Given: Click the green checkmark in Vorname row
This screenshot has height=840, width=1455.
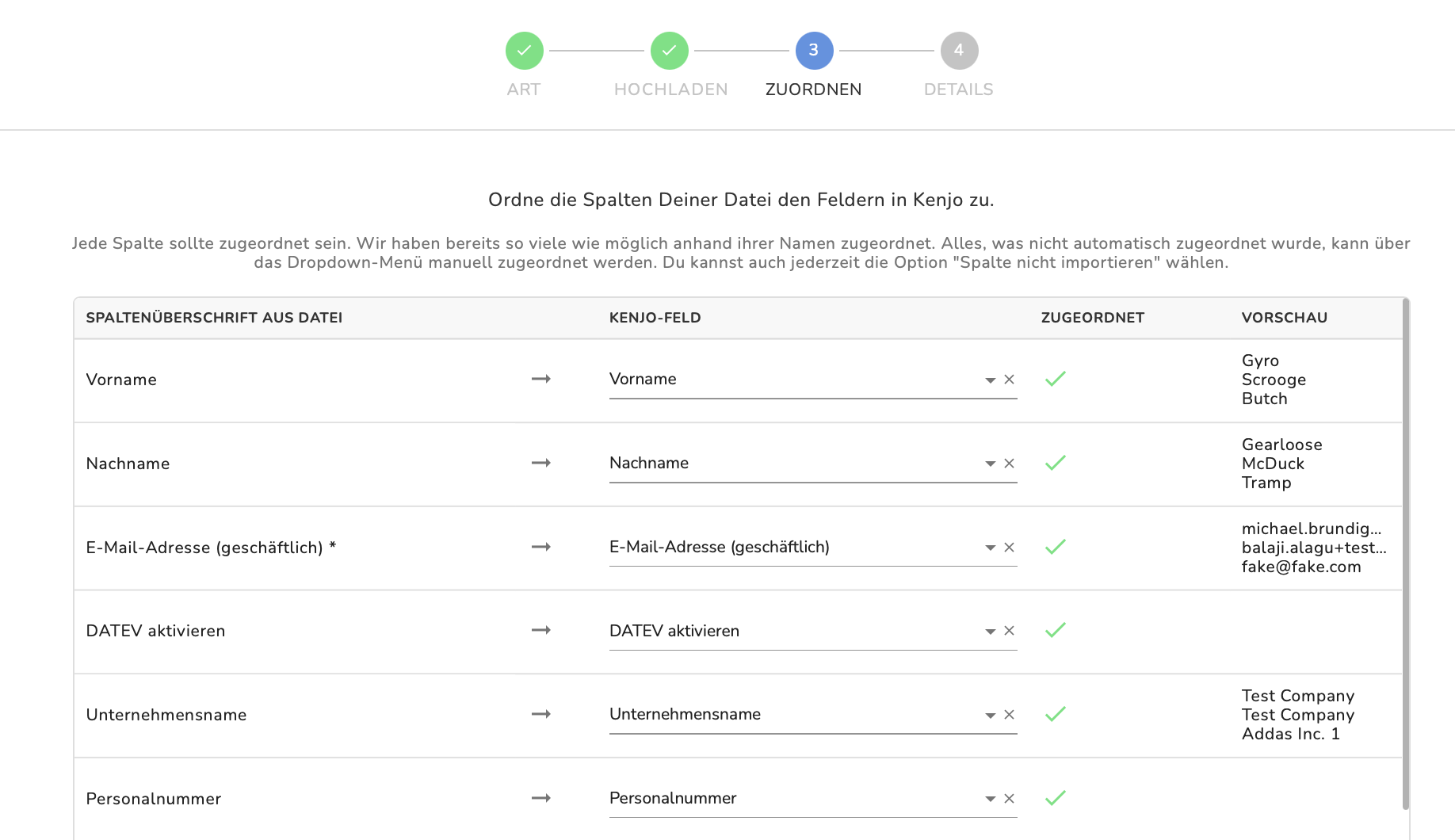Looking at the screenshot, I should pos(1056,379).
